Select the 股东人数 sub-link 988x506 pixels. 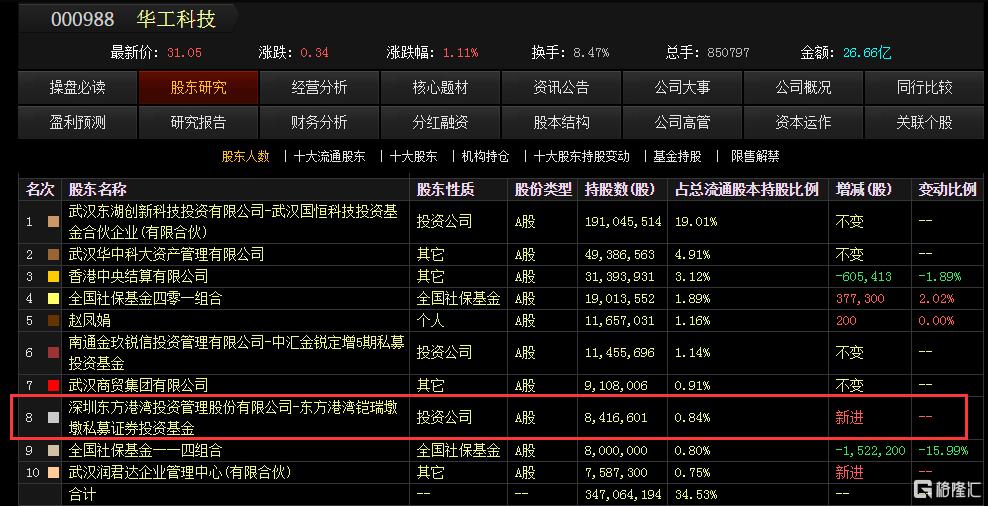pos(246,156)
